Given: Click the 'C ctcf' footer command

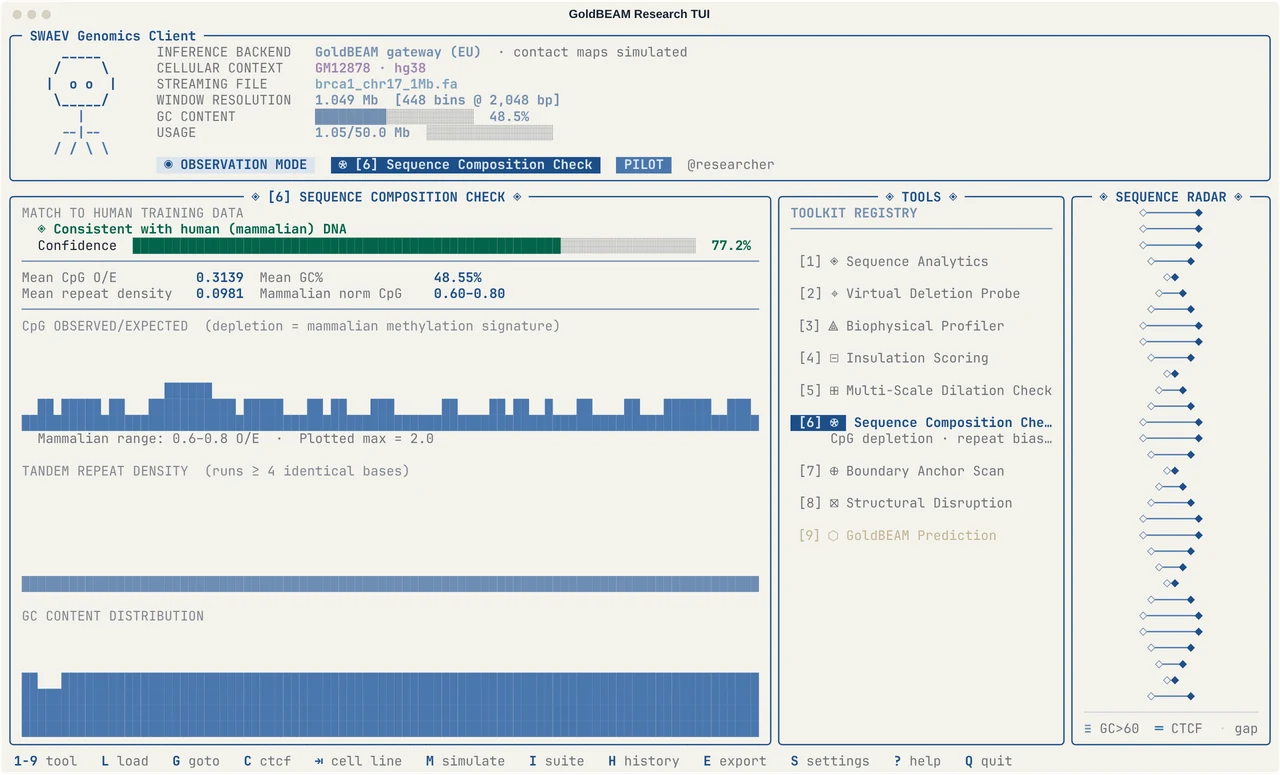Looking at the screenshot, I should point(267,761).
